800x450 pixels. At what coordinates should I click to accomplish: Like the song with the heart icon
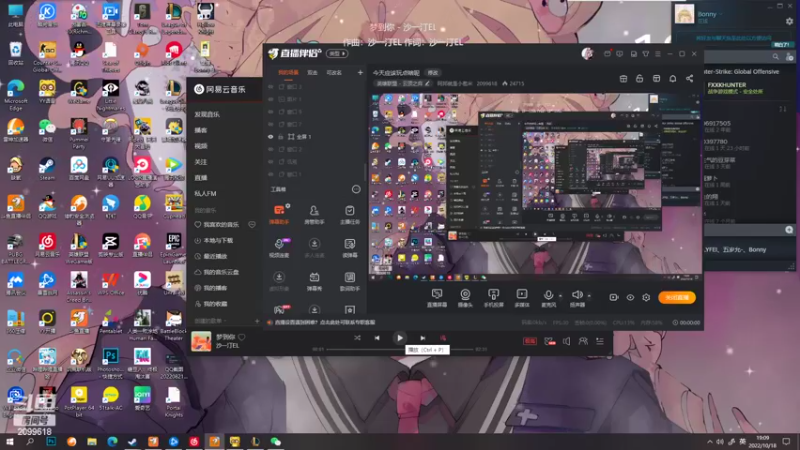tap(242, 337)
